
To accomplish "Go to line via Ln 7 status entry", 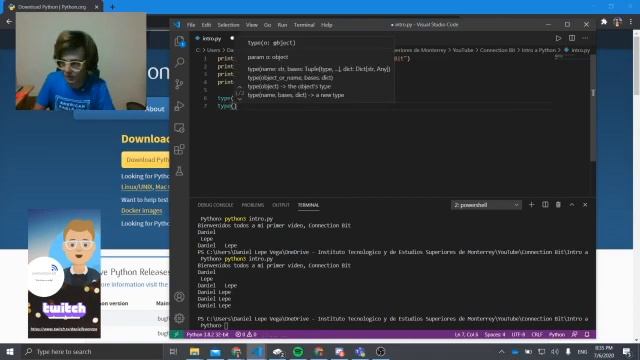I will [x=466, y=334].
